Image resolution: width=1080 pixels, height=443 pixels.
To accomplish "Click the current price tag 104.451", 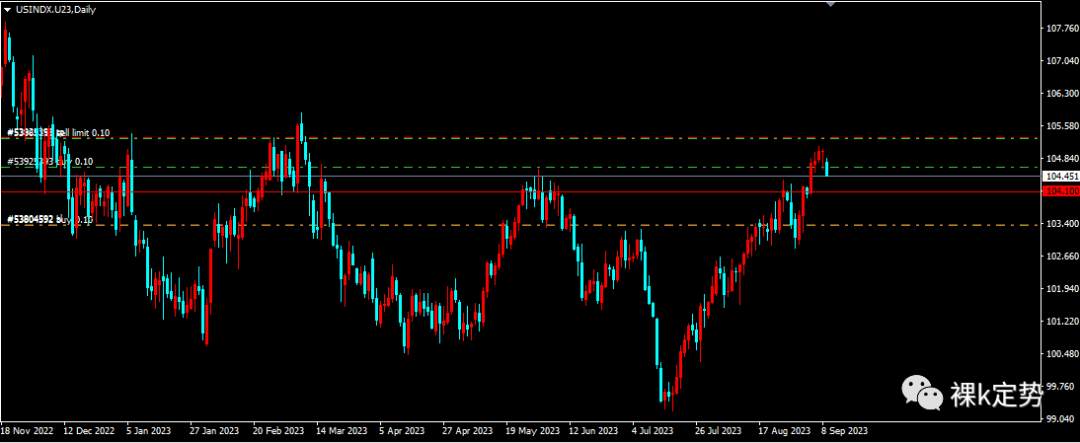I will [x=1061, y=176].
